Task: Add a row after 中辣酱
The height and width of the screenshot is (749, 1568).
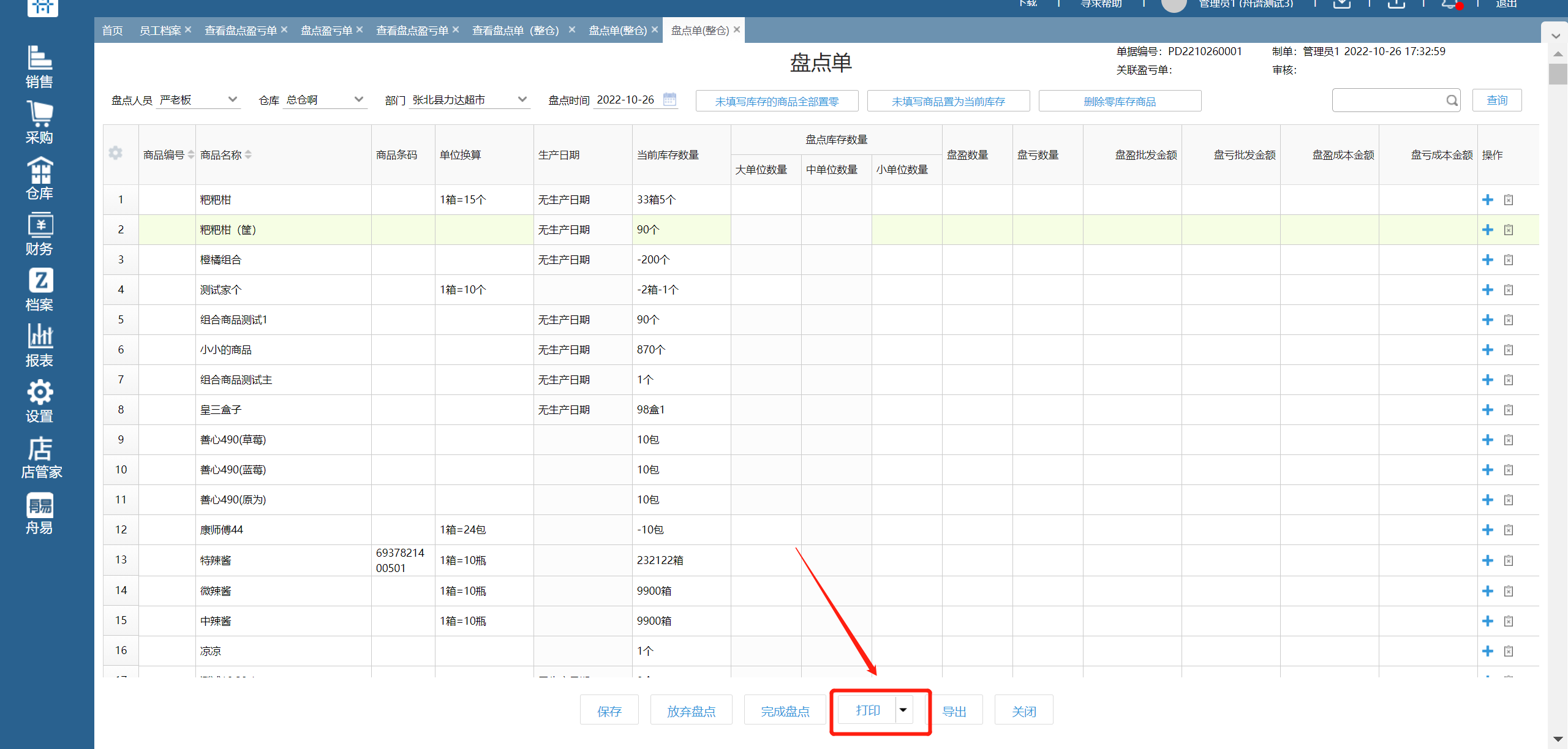Action: click(x=1488, y=621)
